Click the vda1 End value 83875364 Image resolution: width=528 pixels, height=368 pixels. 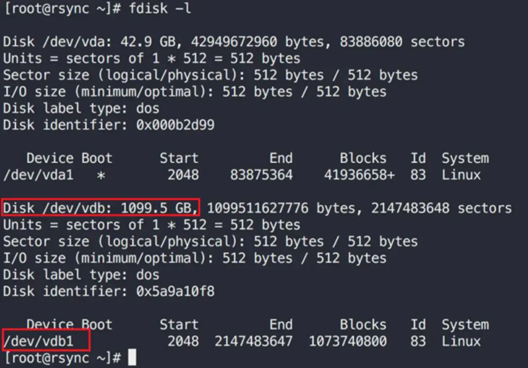pyautogui.click(x=261, y=175)
